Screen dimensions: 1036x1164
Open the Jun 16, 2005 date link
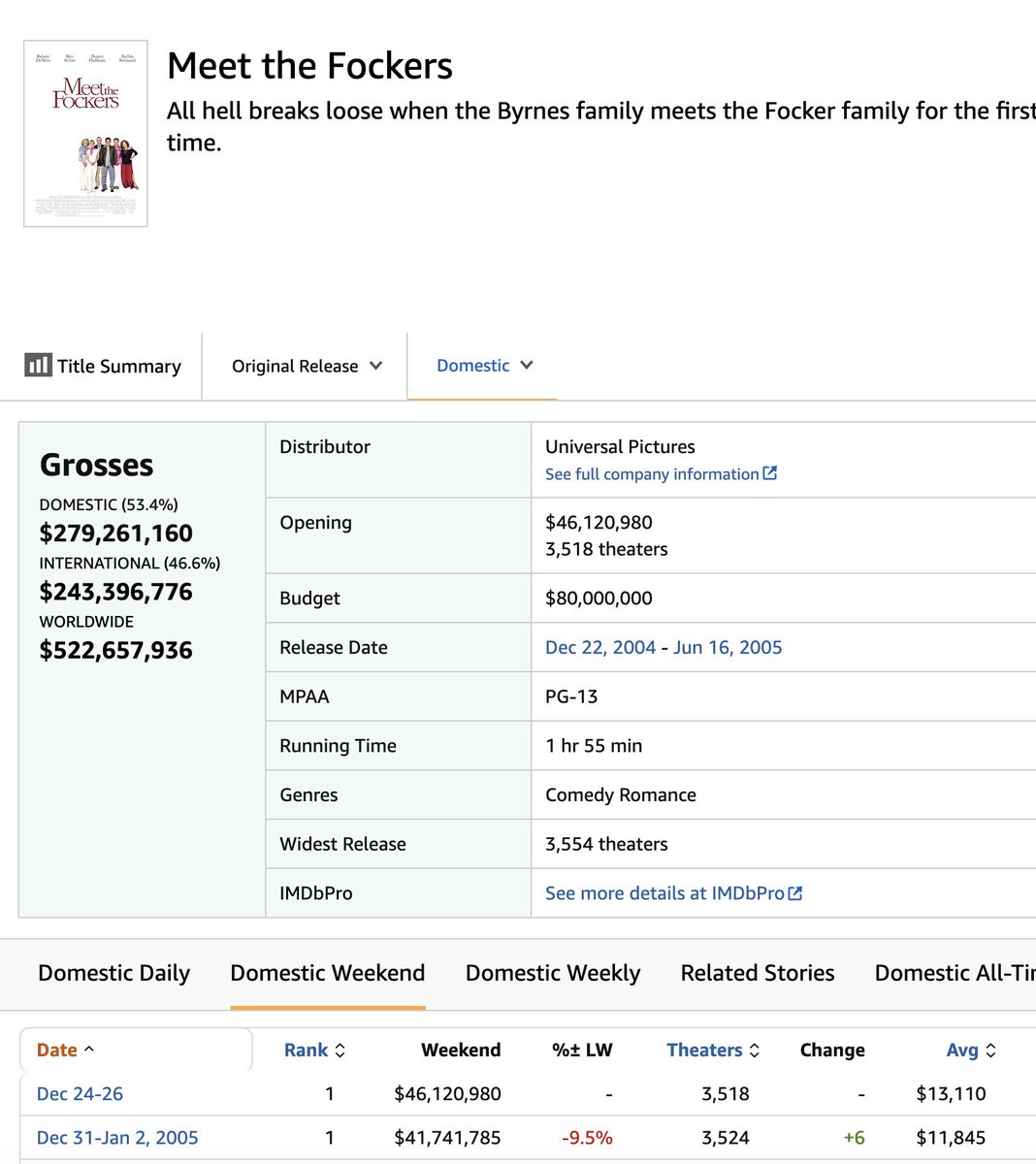pyautogui.click(x=728, y=647)
